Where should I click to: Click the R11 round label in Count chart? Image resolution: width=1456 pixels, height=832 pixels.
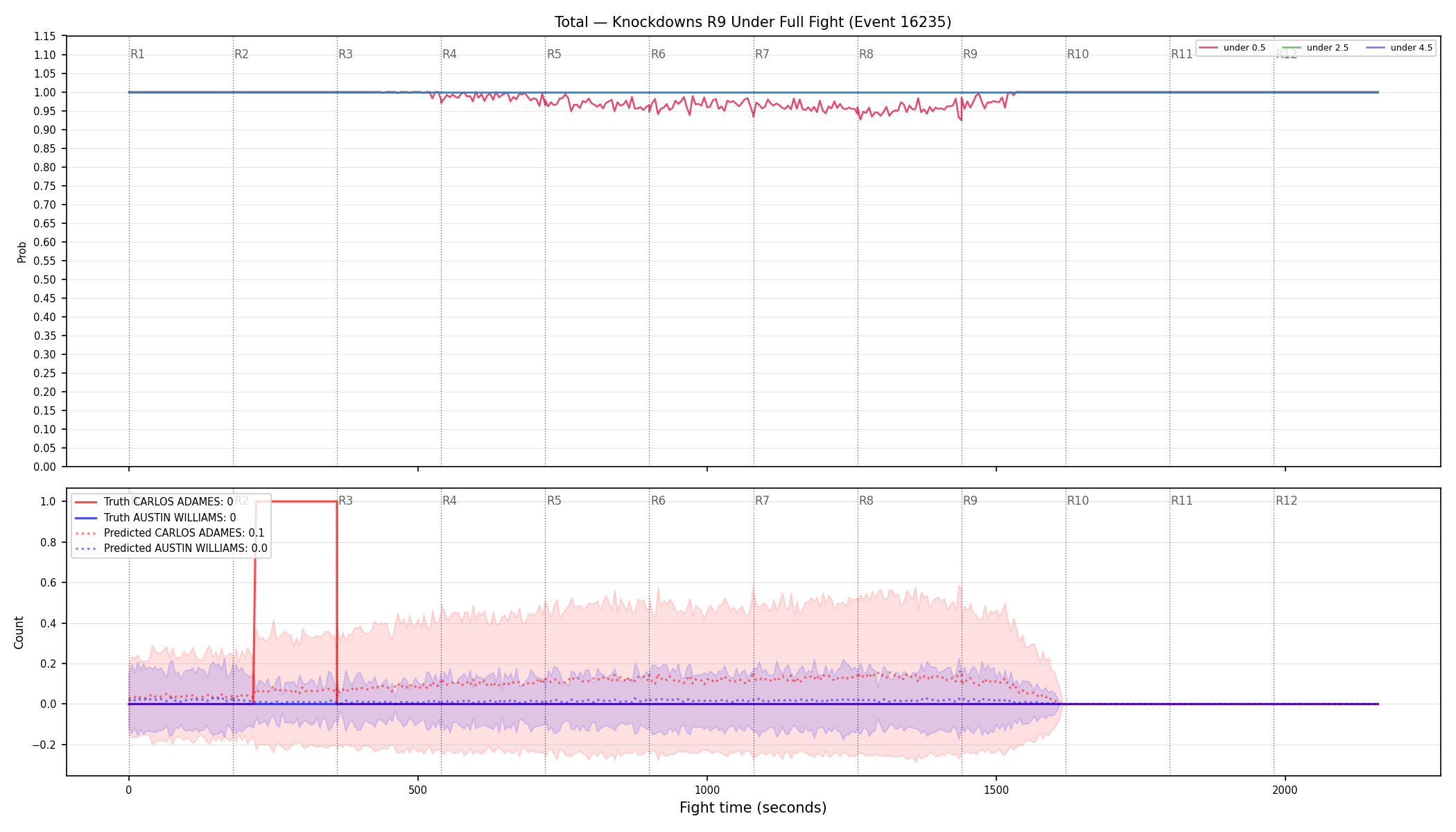[x=1182, y=501]
